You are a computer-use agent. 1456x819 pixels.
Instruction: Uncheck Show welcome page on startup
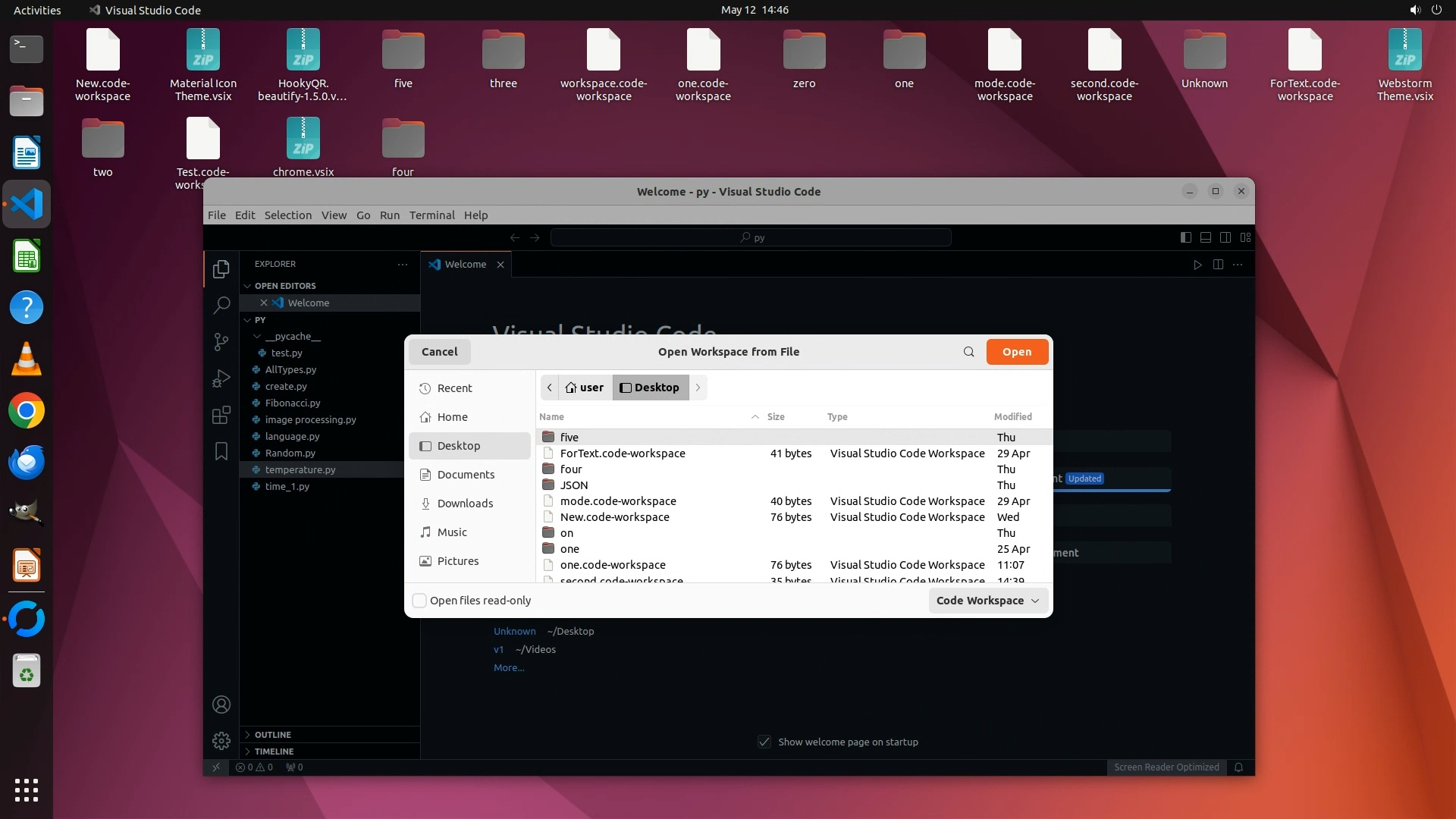coord(764,742)
